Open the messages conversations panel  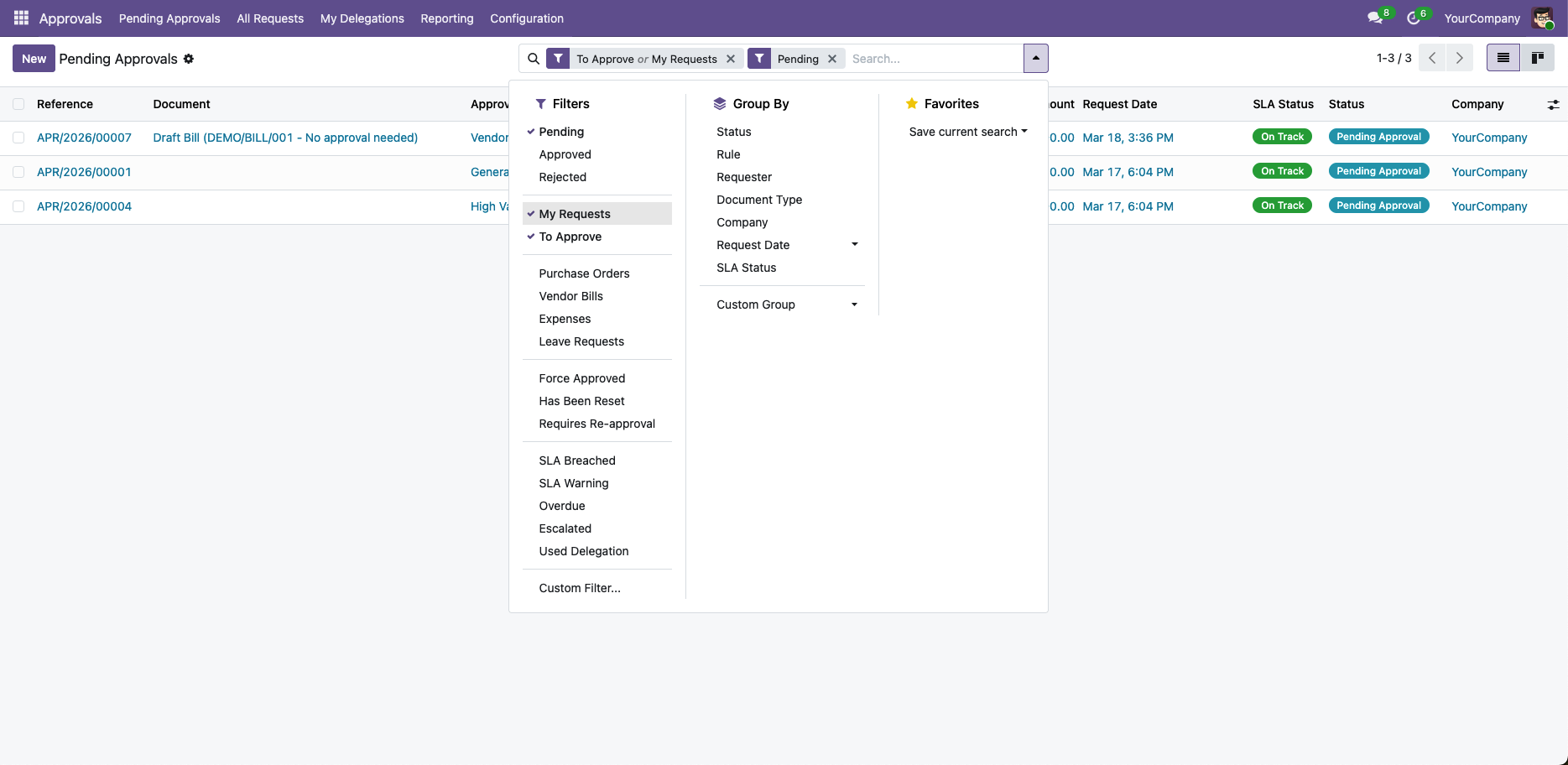1374,17
